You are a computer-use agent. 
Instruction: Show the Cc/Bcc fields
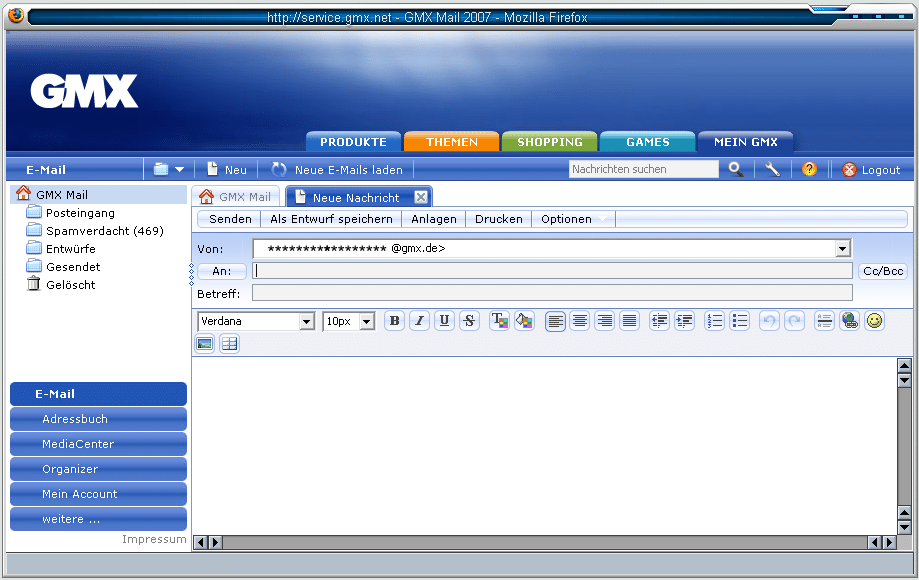(883, 271)
